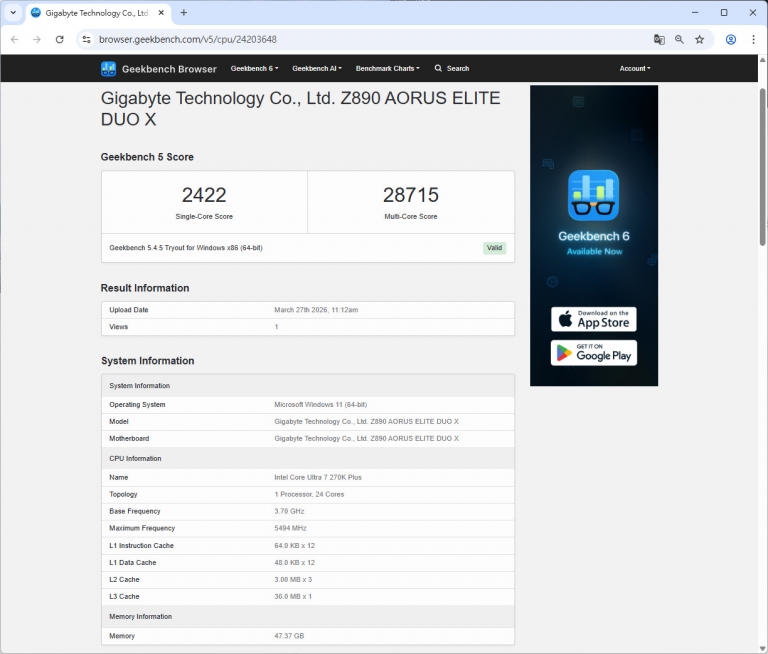Image resolution: width=768 pixels, height=654 pixels.
Task: Click the Geekbench Browser logo icon
Action: 109,69
